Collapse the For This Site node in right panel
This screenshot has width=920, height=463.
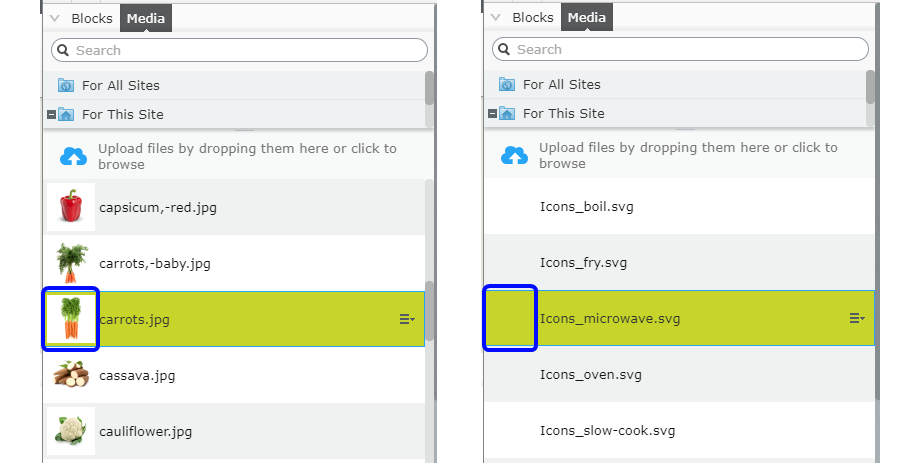click(x=492, y=114)
